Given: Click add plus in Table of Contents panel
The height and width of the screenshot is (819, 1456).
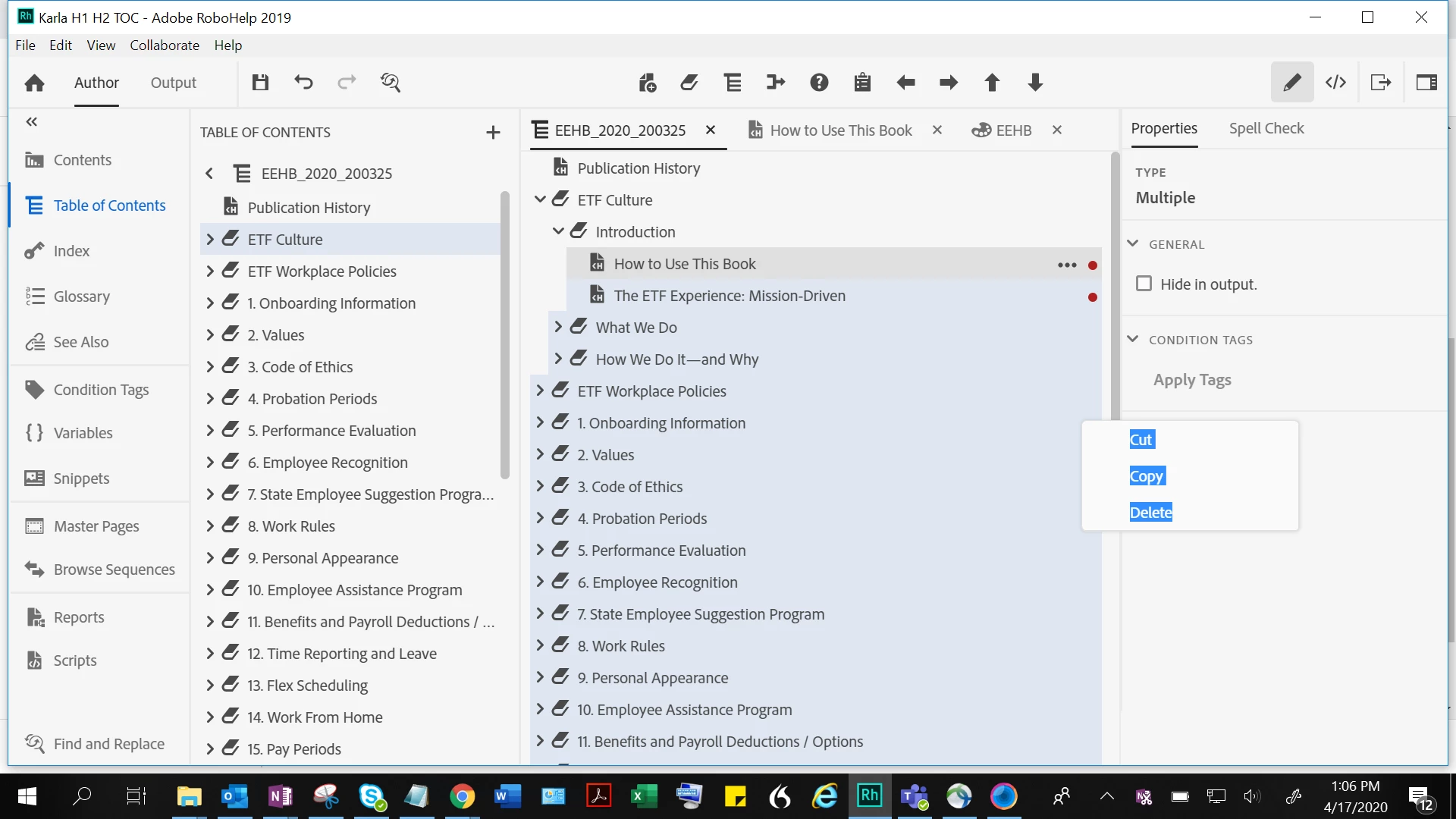Looking at the screenshot, I should (493, 133).
